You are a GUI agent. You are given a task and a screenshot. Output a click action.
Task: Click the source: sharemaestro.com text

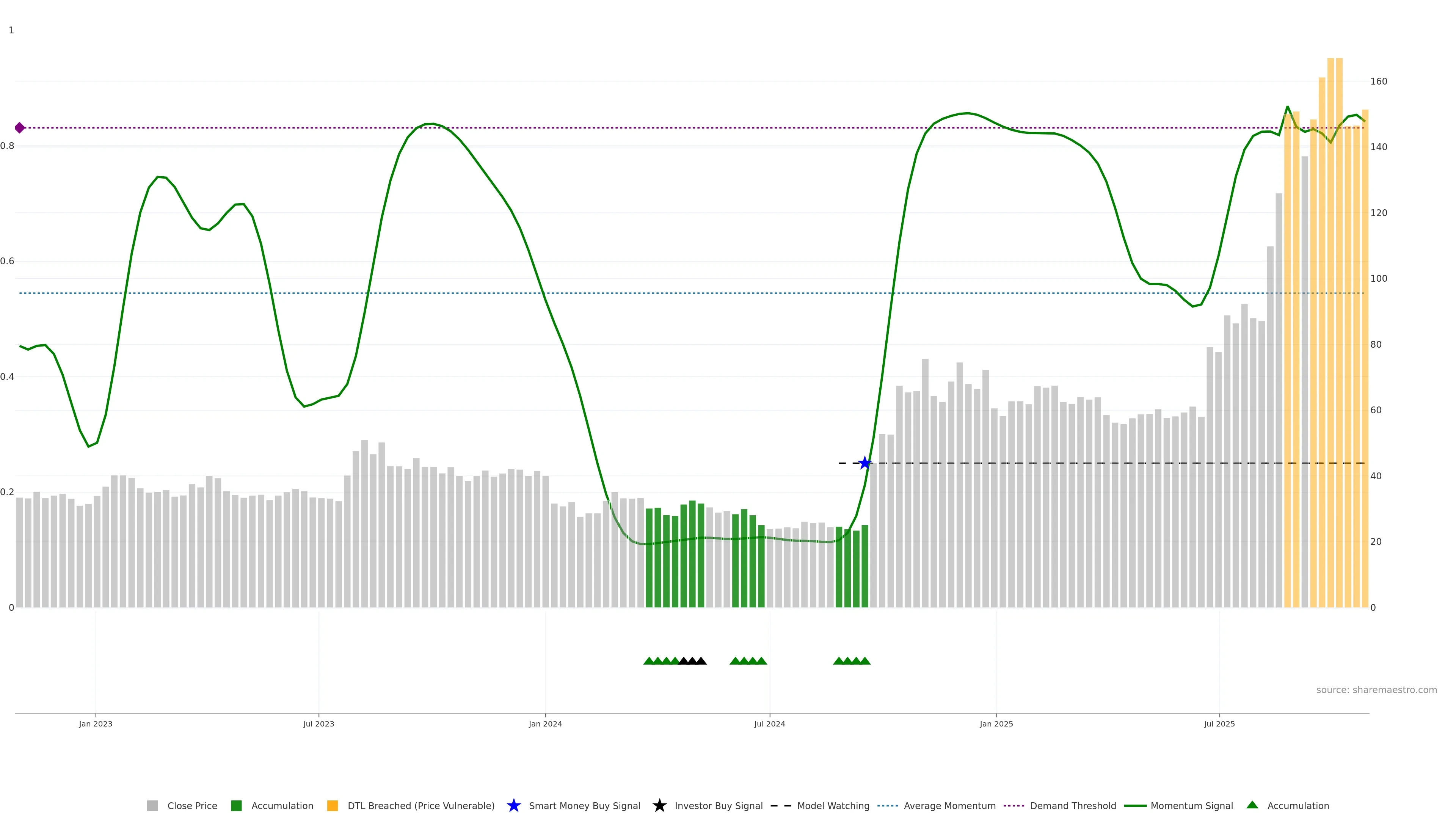(x=1376, y=690)
